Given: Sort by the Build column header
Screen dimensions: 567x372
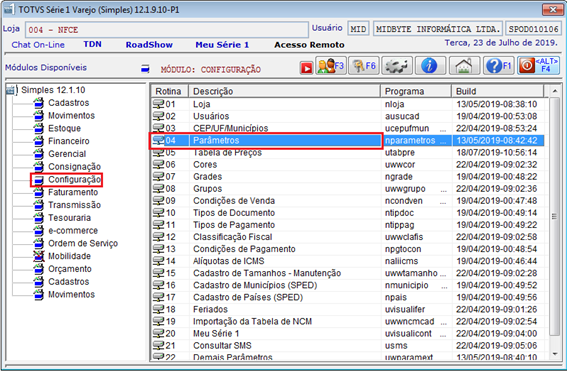Looking at the screenshot, I should pyautogui.click(x=498, y=91).
